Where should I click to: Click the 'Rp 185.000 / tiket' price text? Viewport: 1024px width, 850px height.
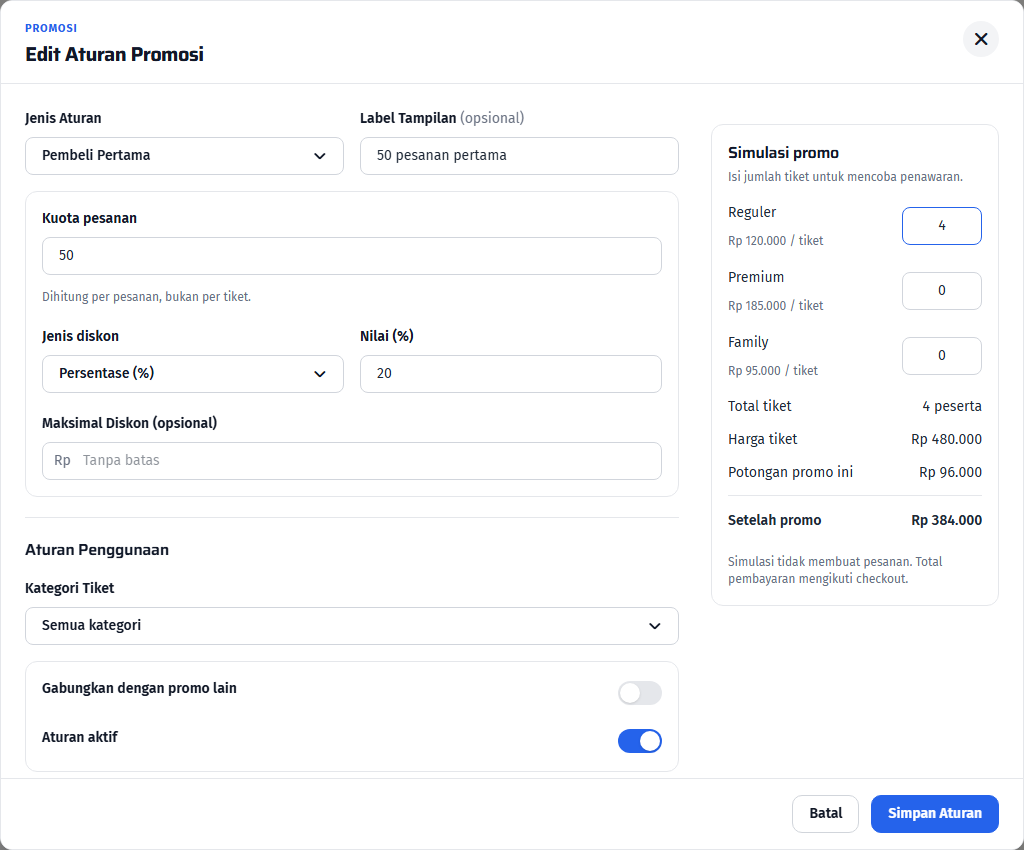point(775,306)
